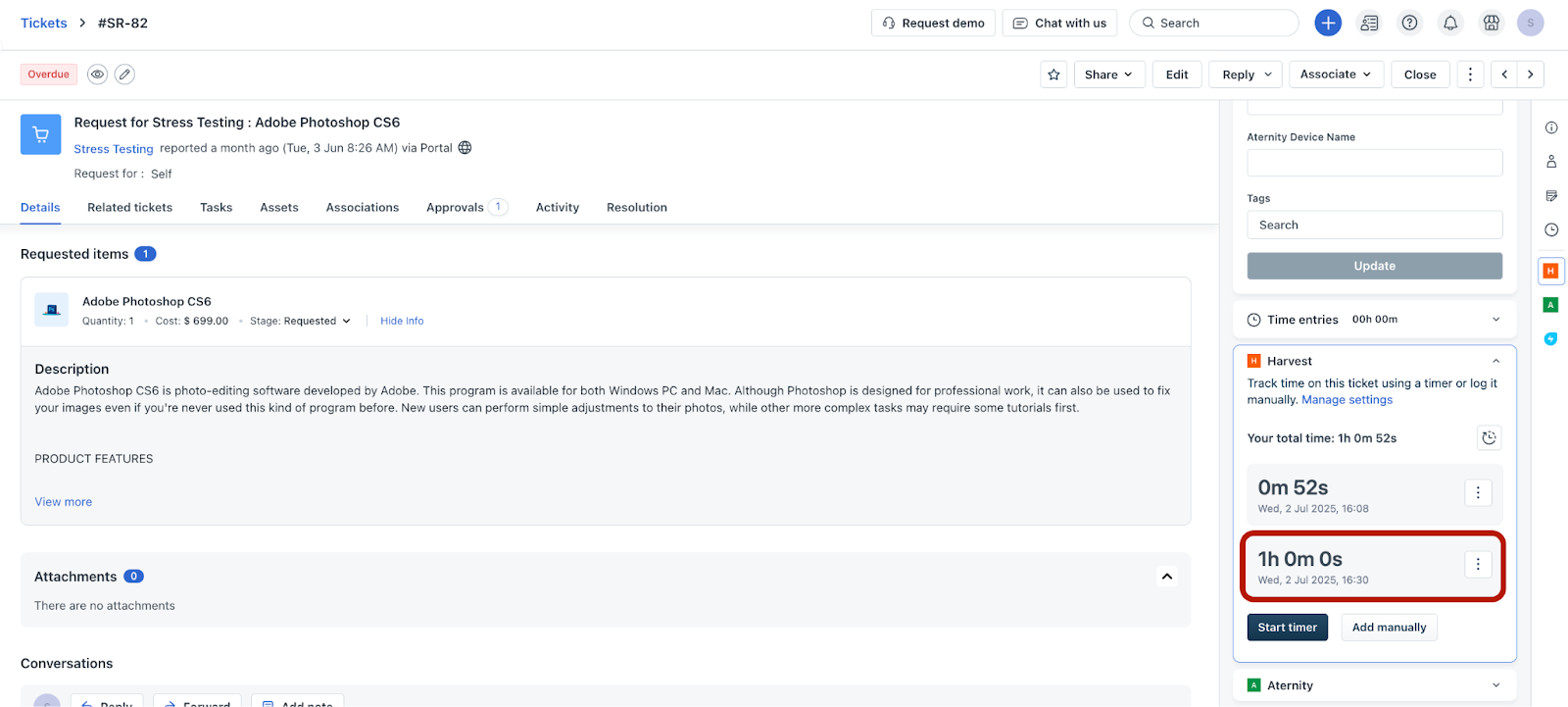Switch to the Details tab
1568x707 pixels.
[x=40, y=208]
